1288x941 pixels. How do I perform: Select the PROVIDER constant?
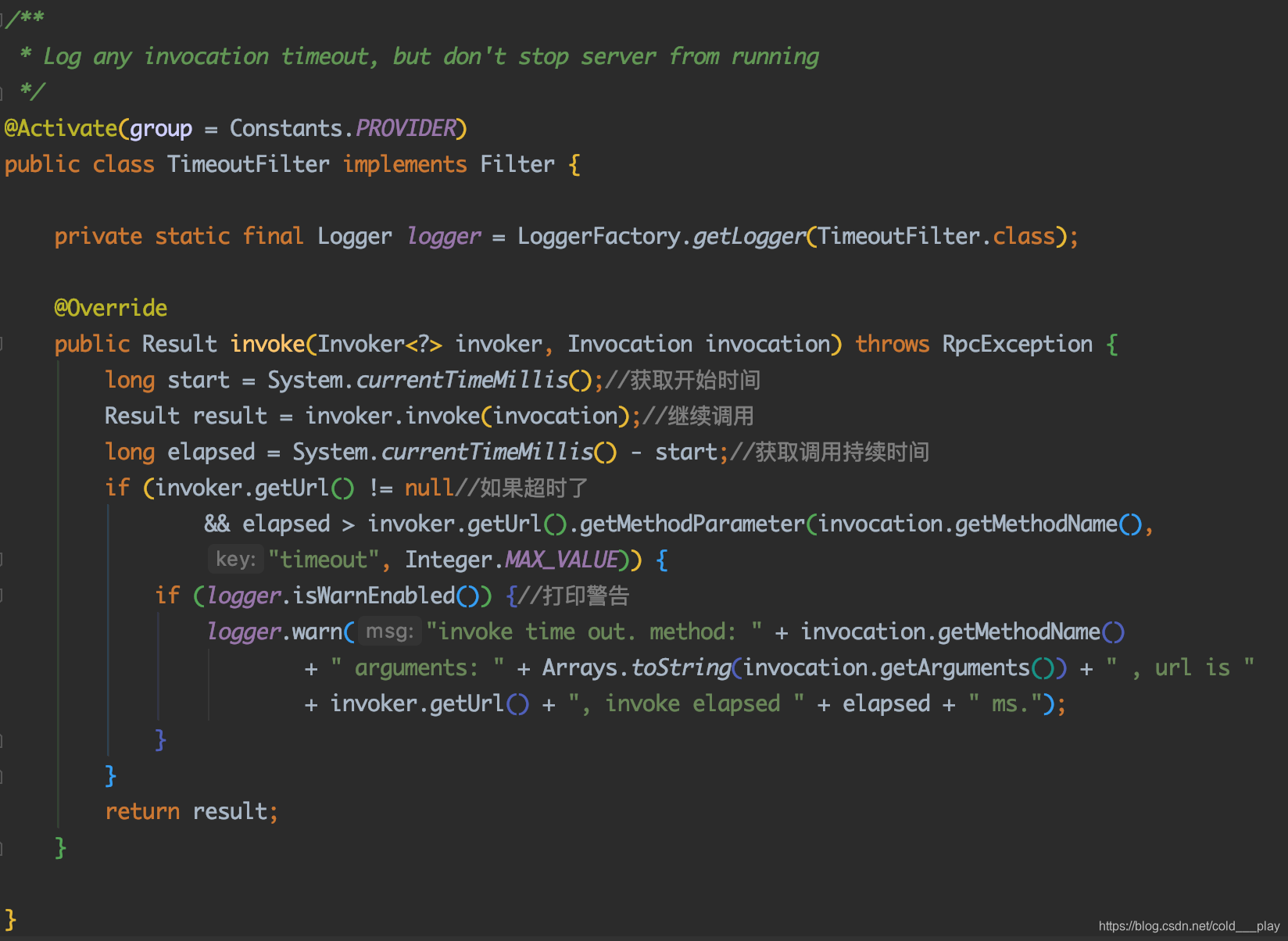(406, 128)
